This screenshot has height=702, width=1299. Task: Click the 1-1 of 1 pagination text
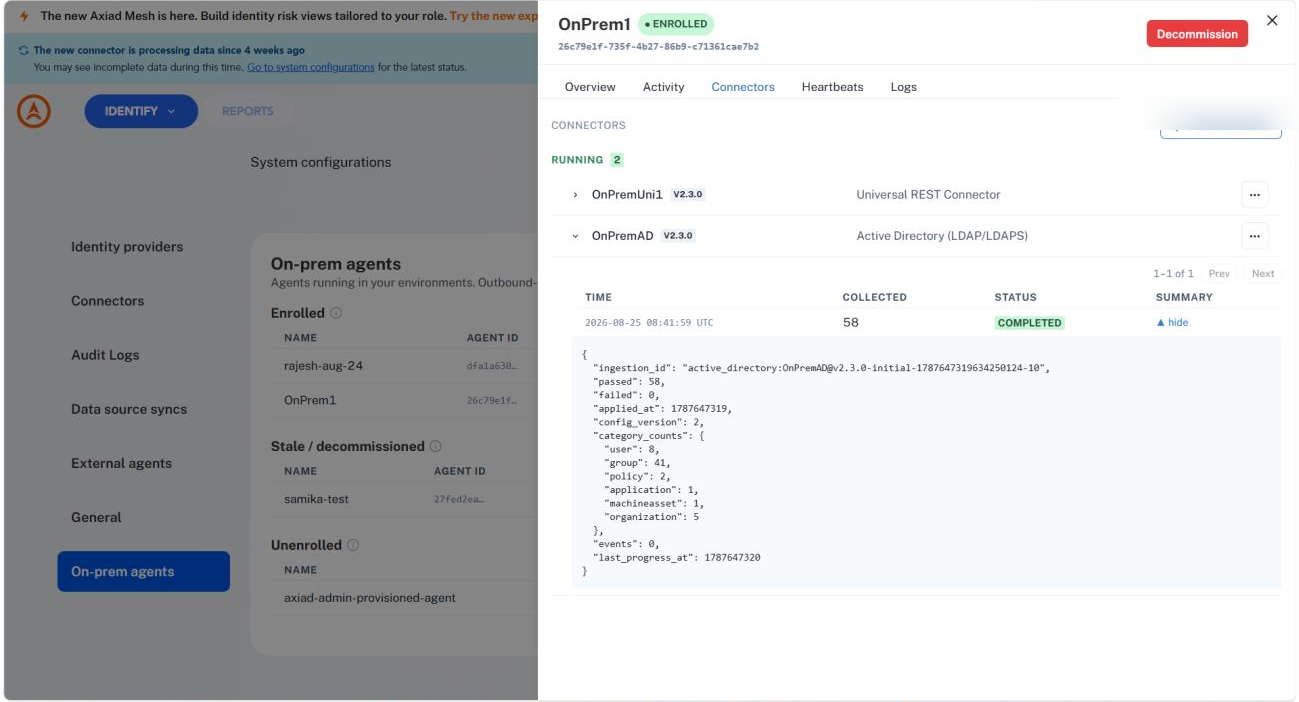[x=1173, y=273]
